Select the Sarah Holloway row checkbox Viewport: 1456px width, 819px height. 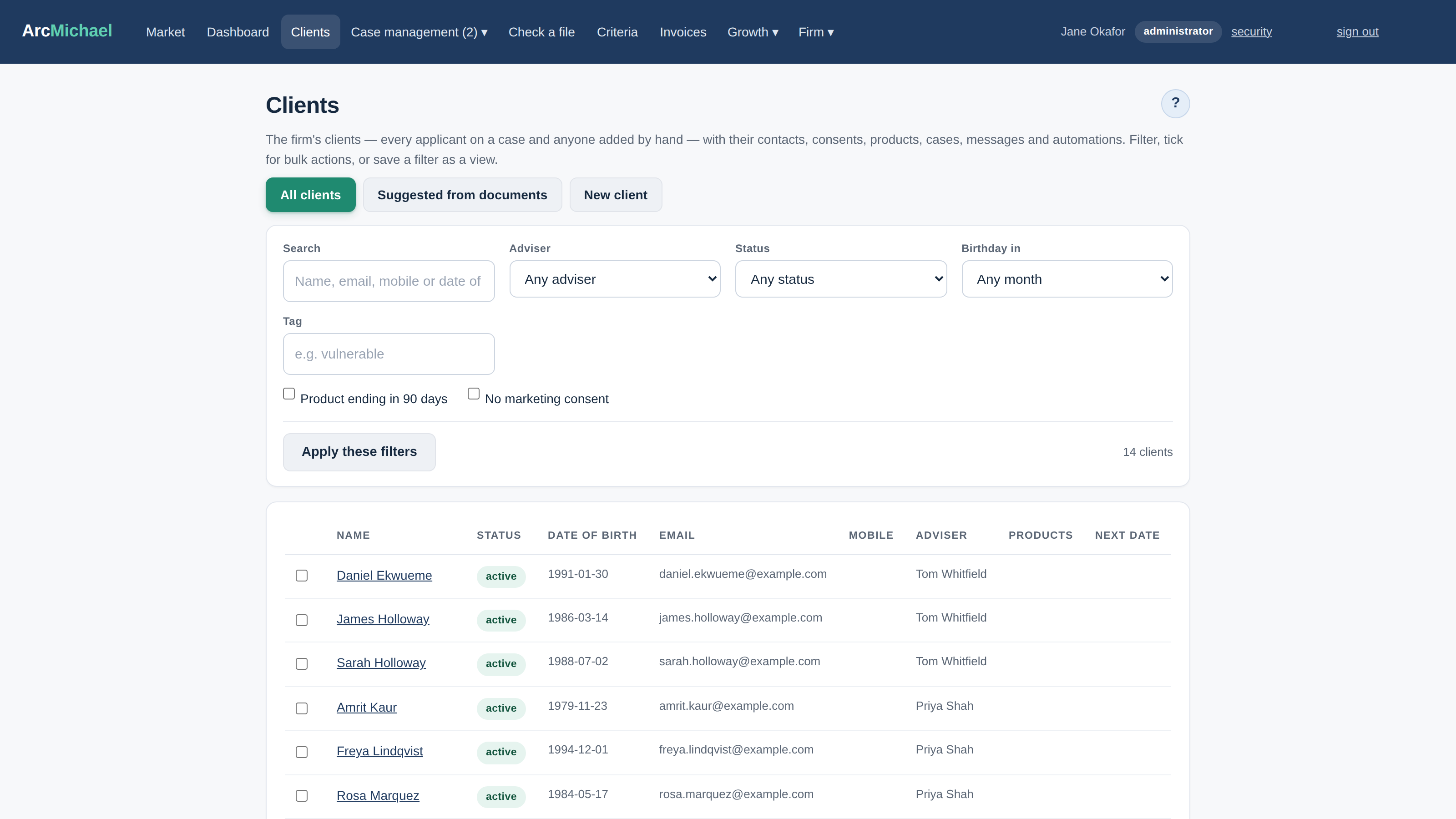pos(302,663)
